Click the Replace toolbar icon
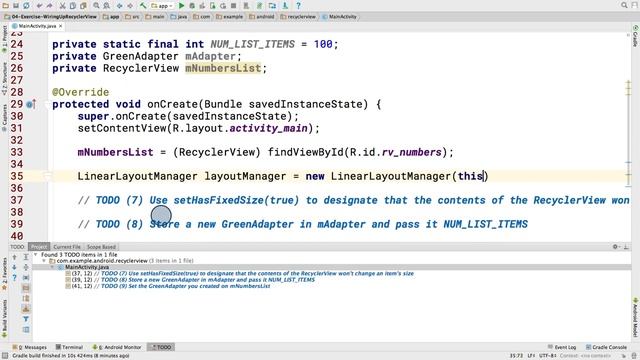 click(106, 6)
